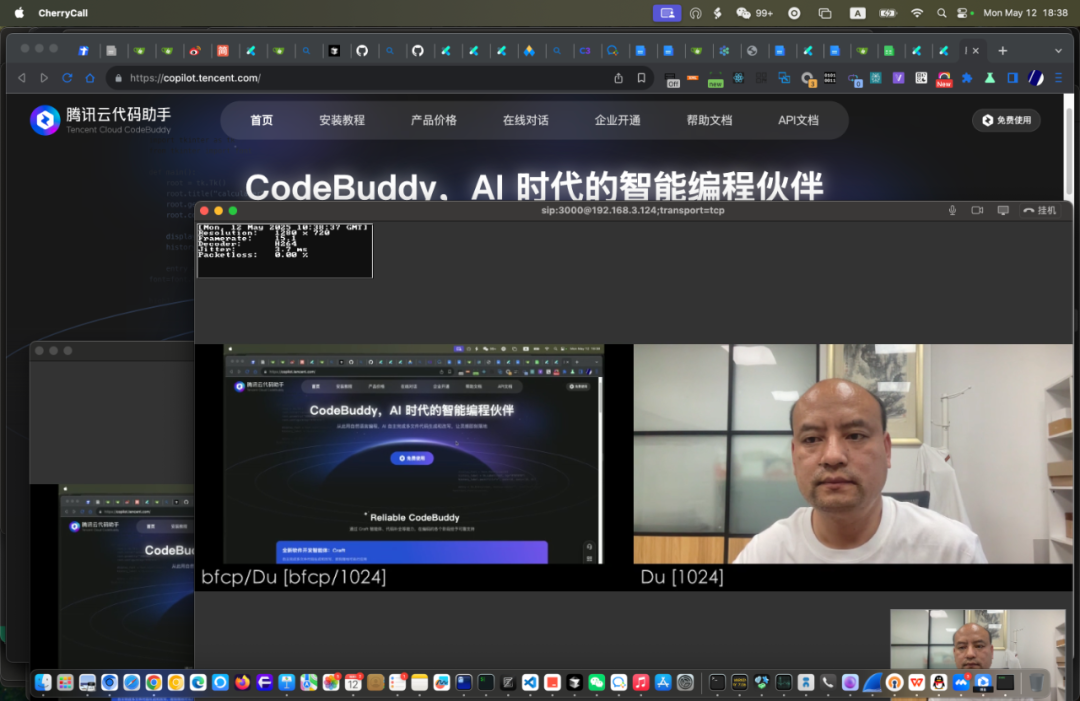The height and width of the screenshot is (701, 1080).
Task: Open the App Store from the Dock
Action: 663,682
